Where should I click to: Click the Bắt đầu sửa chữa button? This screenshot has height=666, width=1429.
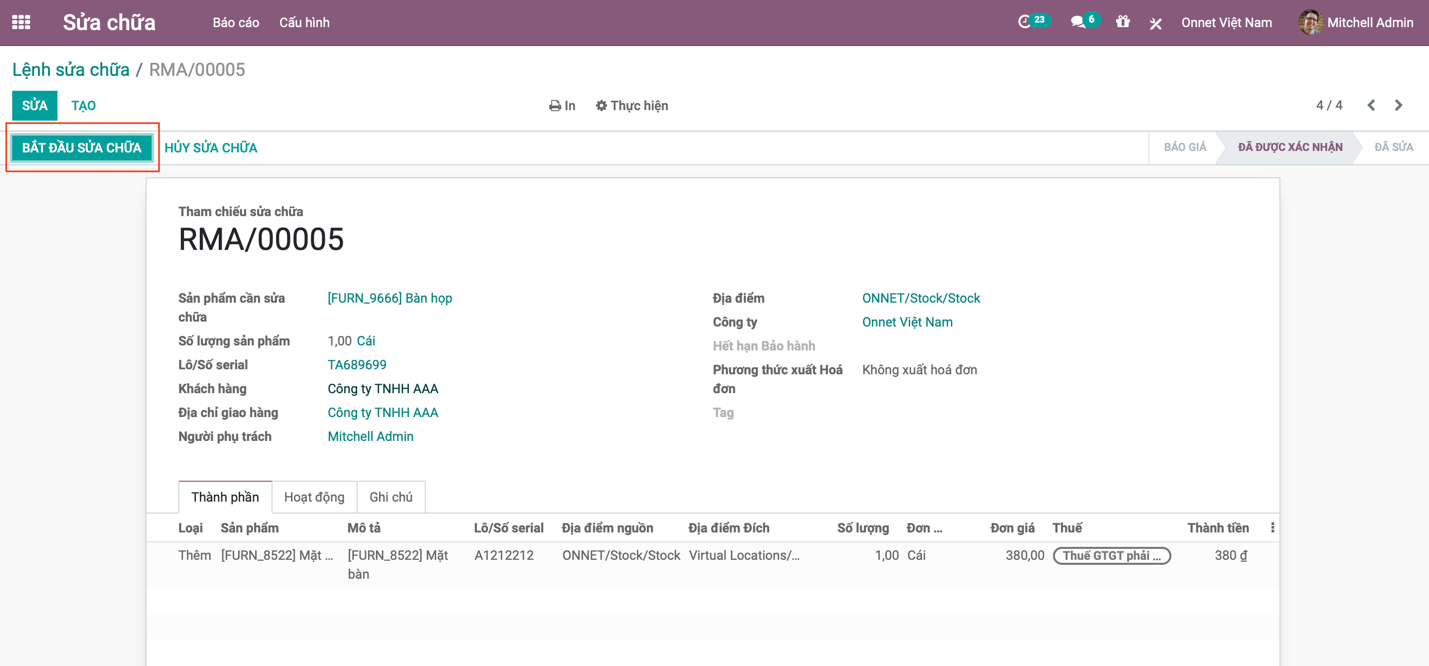click(x=82, y=148)
